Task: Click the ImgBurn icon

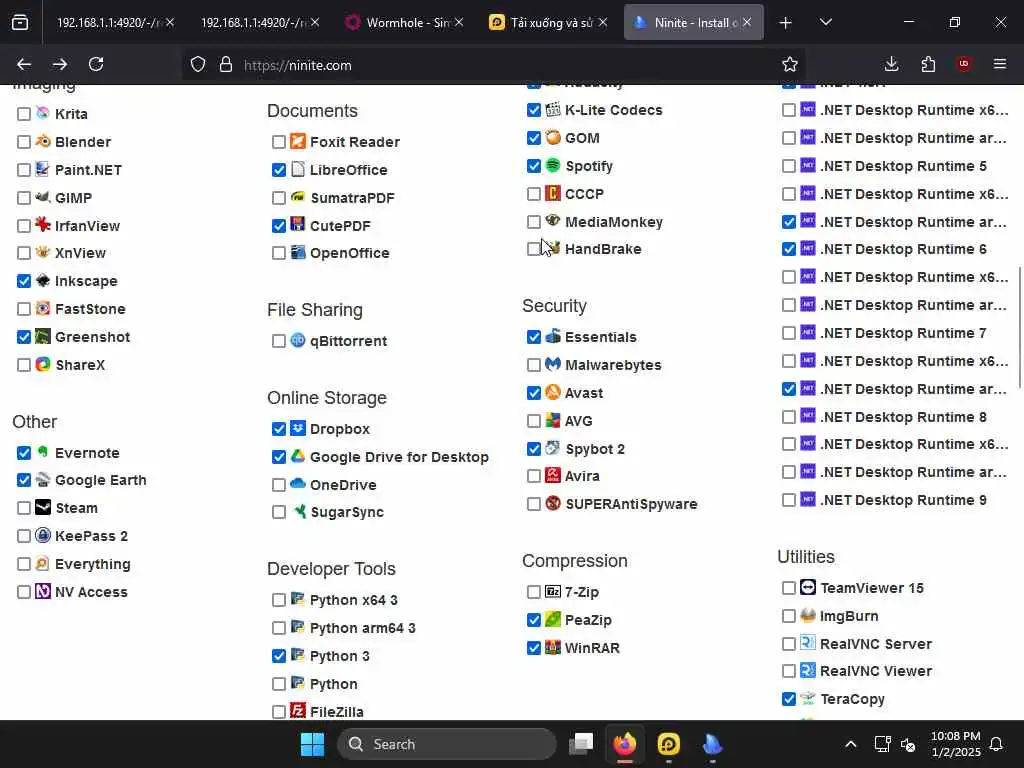Action: (808, 615)
